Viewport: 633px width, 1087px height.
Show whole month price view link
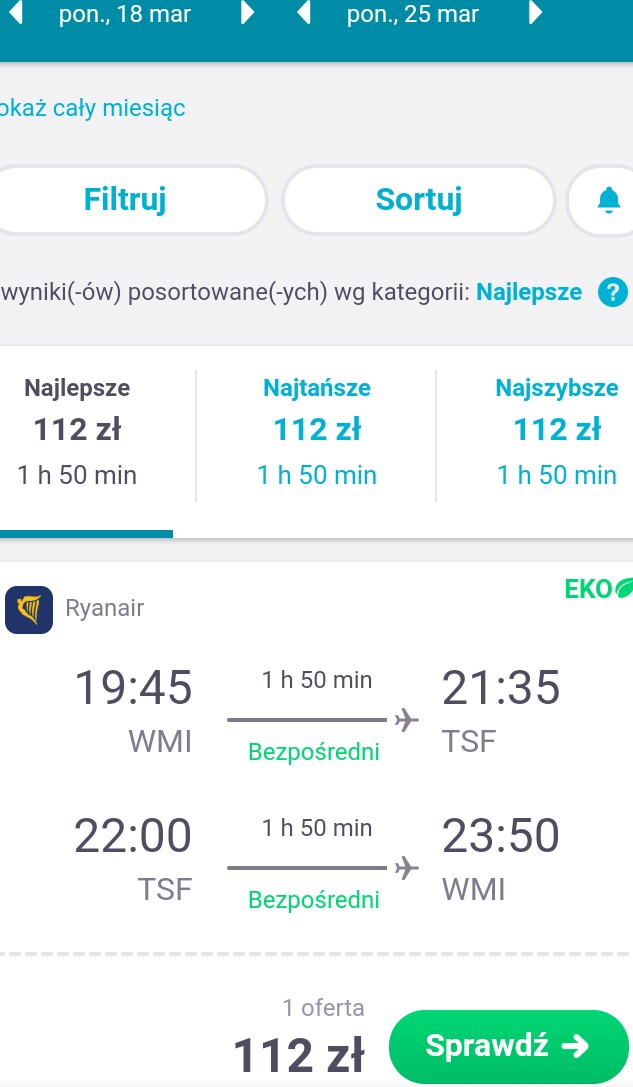tap(92, 108)
